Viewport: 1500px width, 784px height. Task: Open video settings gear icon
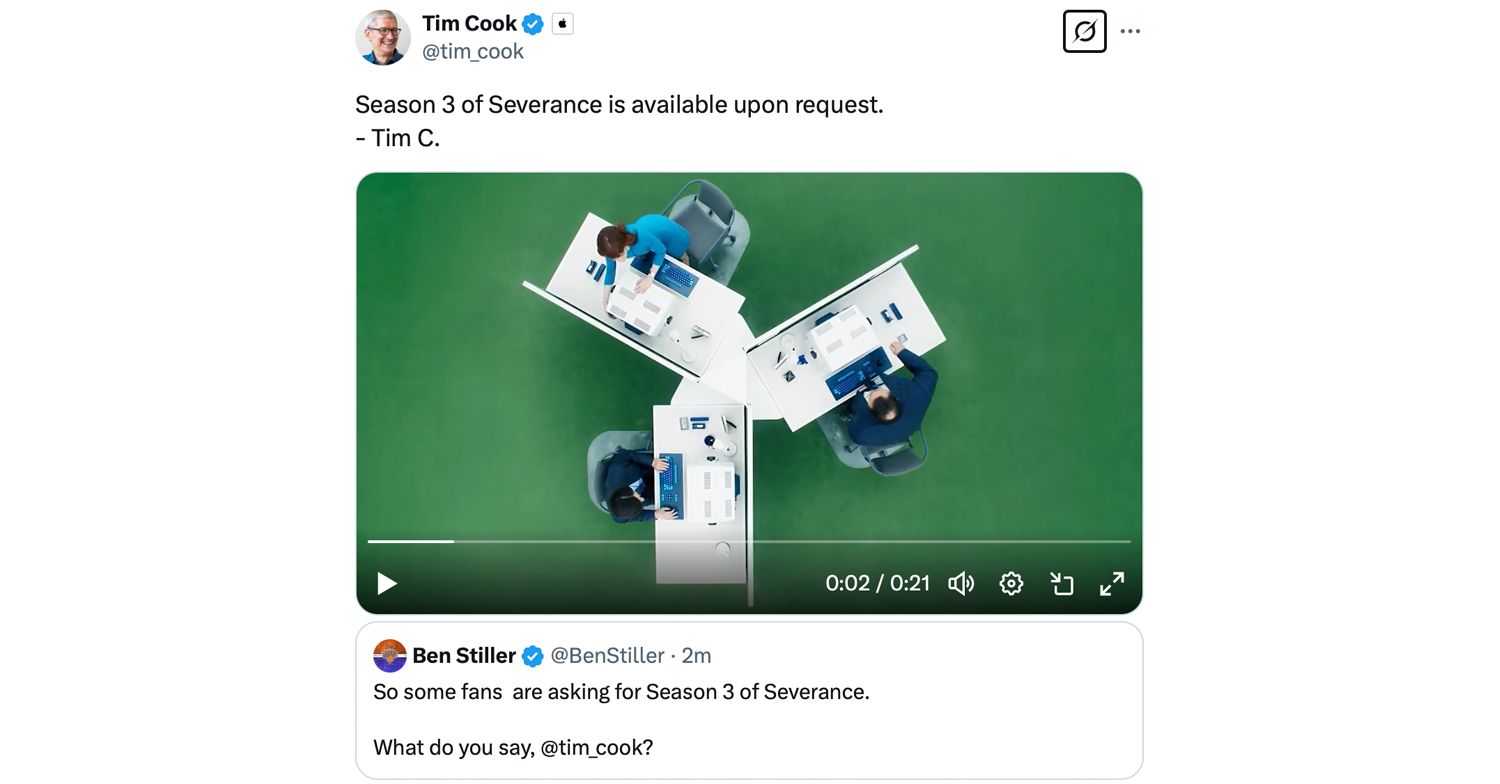[x=1011, y=583]
